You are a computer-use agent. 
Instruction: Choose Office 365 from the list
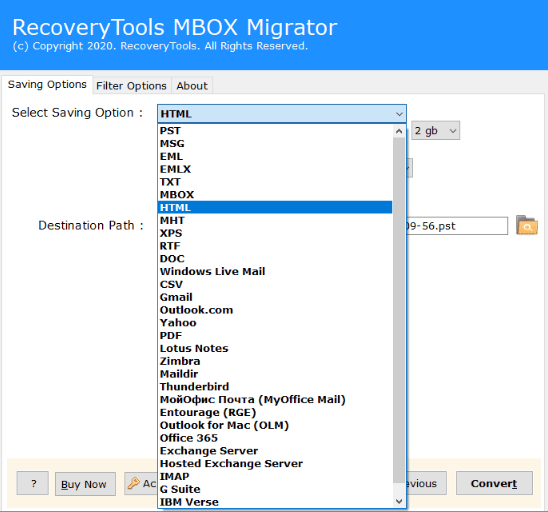[x=275, y=438]
